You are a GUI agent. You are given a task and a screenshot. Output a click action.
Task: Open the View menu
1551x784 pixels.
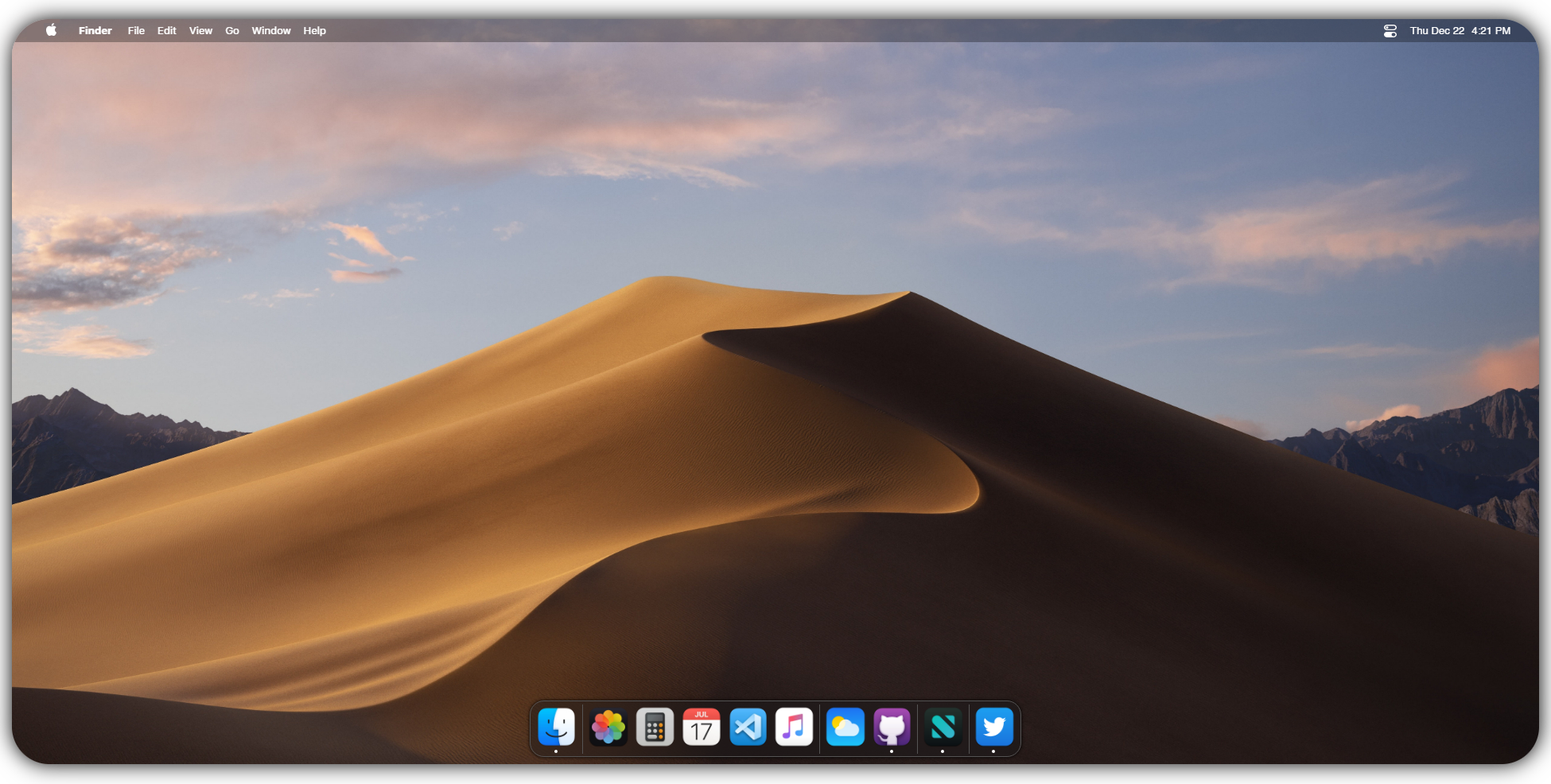[200, 30]
